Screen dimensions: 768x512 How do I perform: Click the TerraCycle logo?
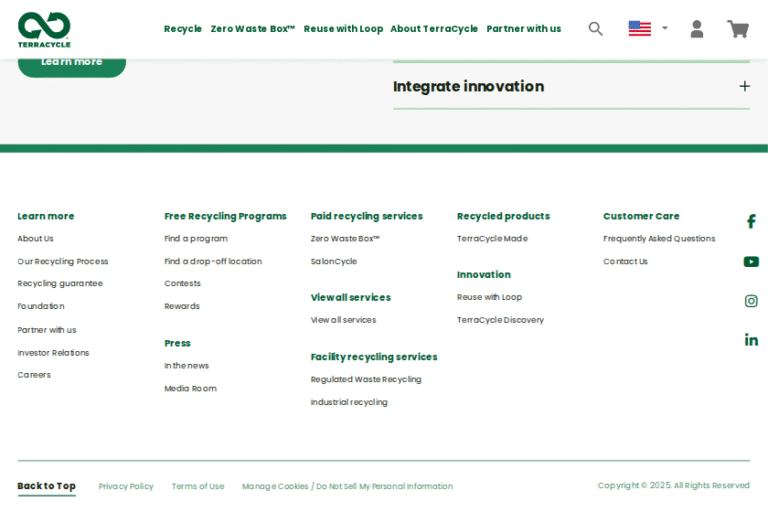[44, 29]
